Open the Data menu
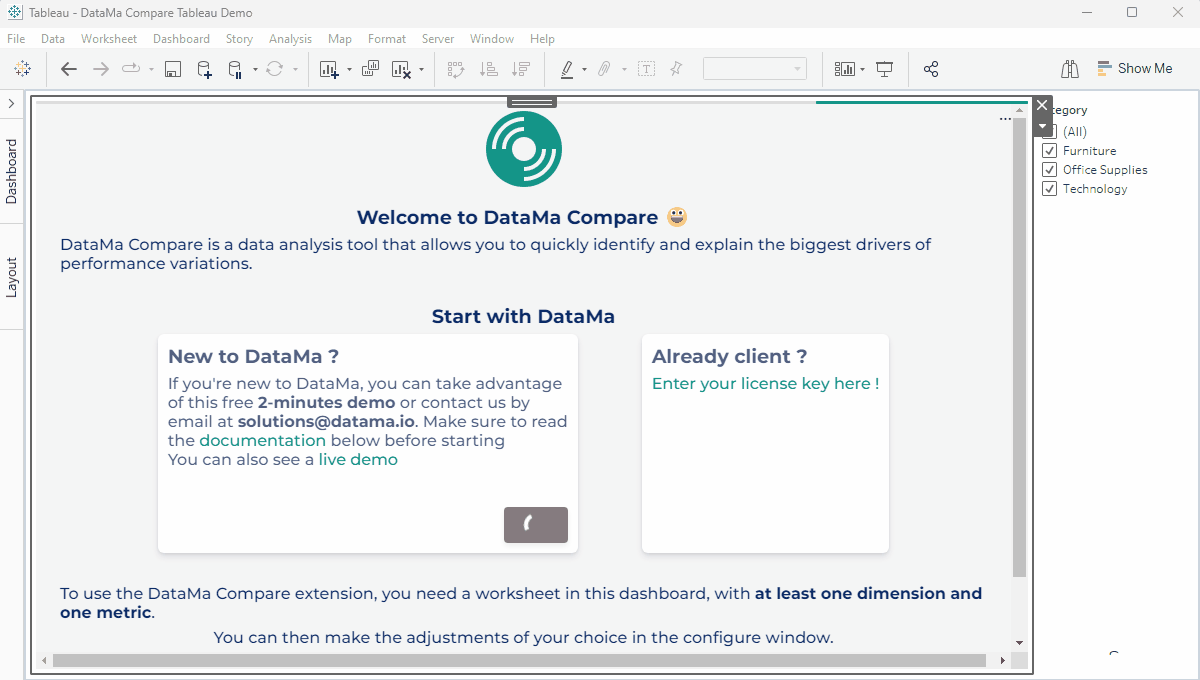Image resolution: width=1200 pixels, height=680 pixels. coord(53,39)
